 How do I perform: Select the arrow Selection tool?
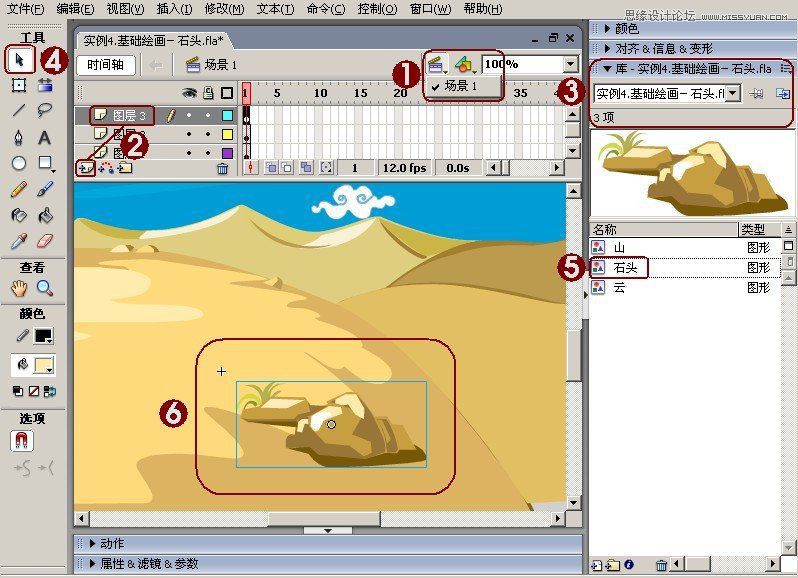pyautogui.click(x=19, y=60)
